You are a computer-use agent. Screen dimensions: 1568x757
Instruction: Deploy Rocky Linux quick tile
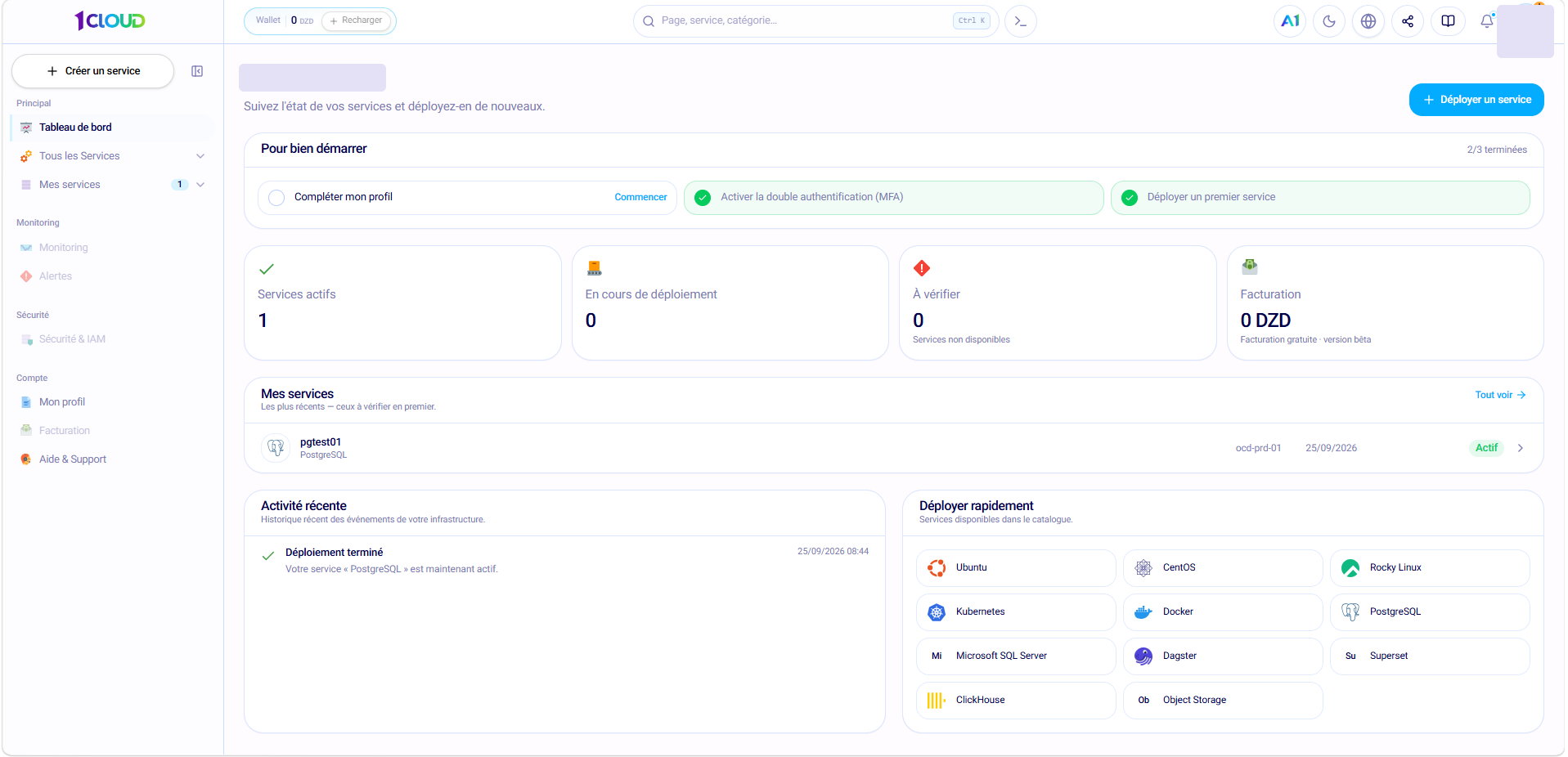(1430, 567)
